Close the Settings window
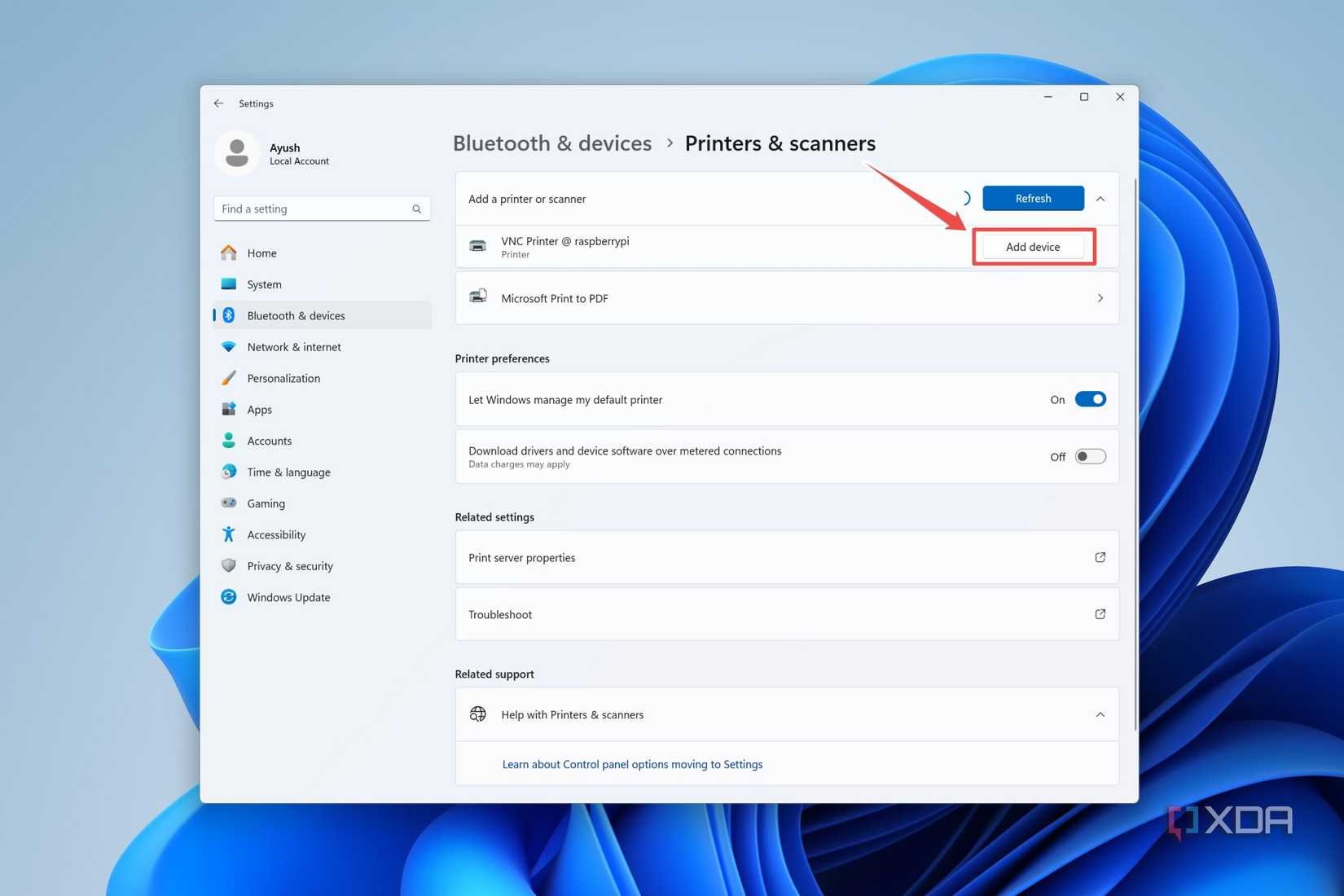1344x896 pixels. point(1120,97)
